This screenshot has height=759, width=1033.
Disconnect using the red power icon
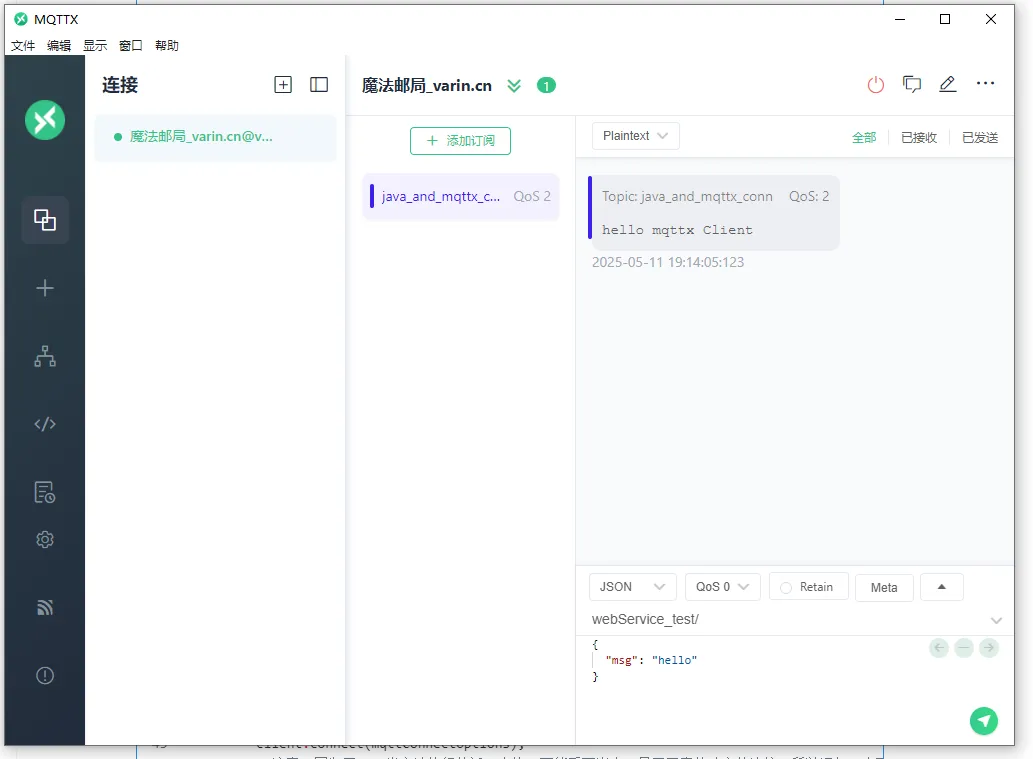tap(876, 84)
